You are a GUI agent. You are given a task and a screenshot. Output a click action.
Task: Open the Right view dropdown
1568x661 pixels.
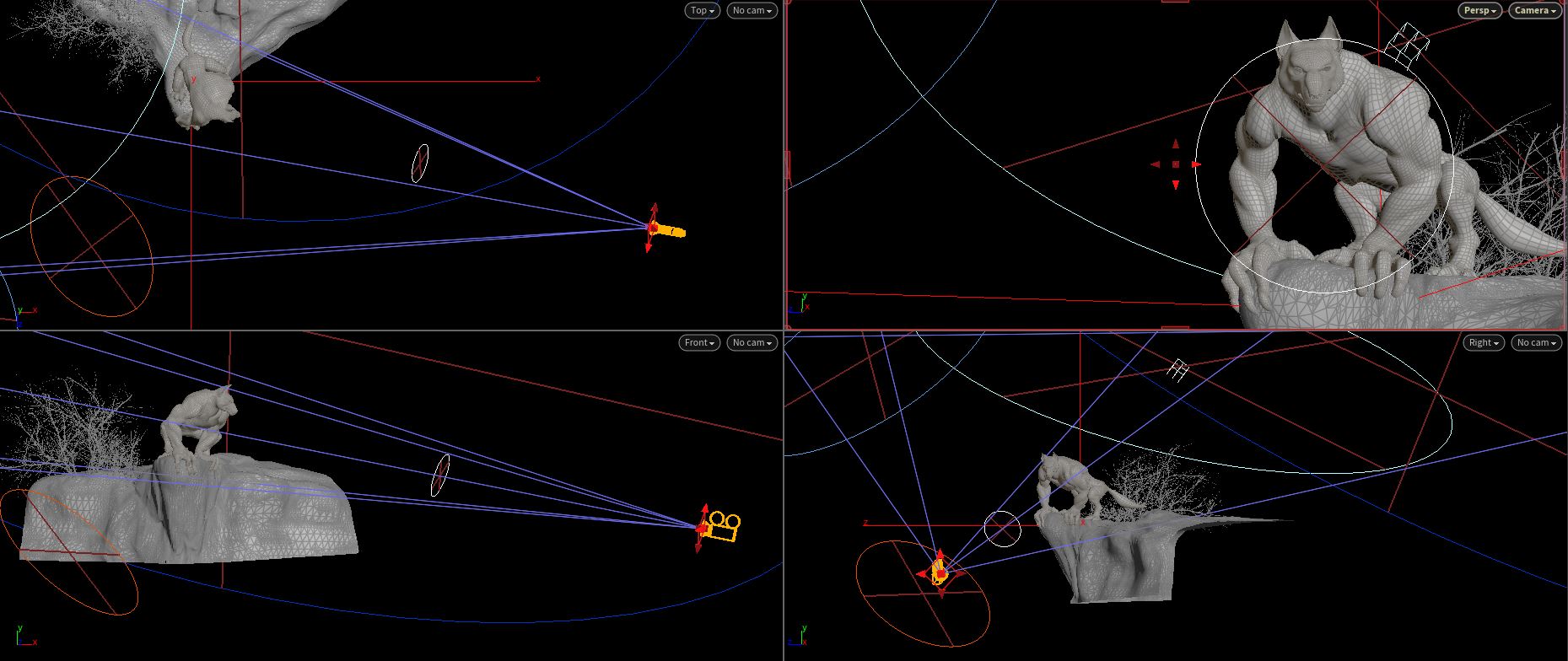click(1483, 343)
